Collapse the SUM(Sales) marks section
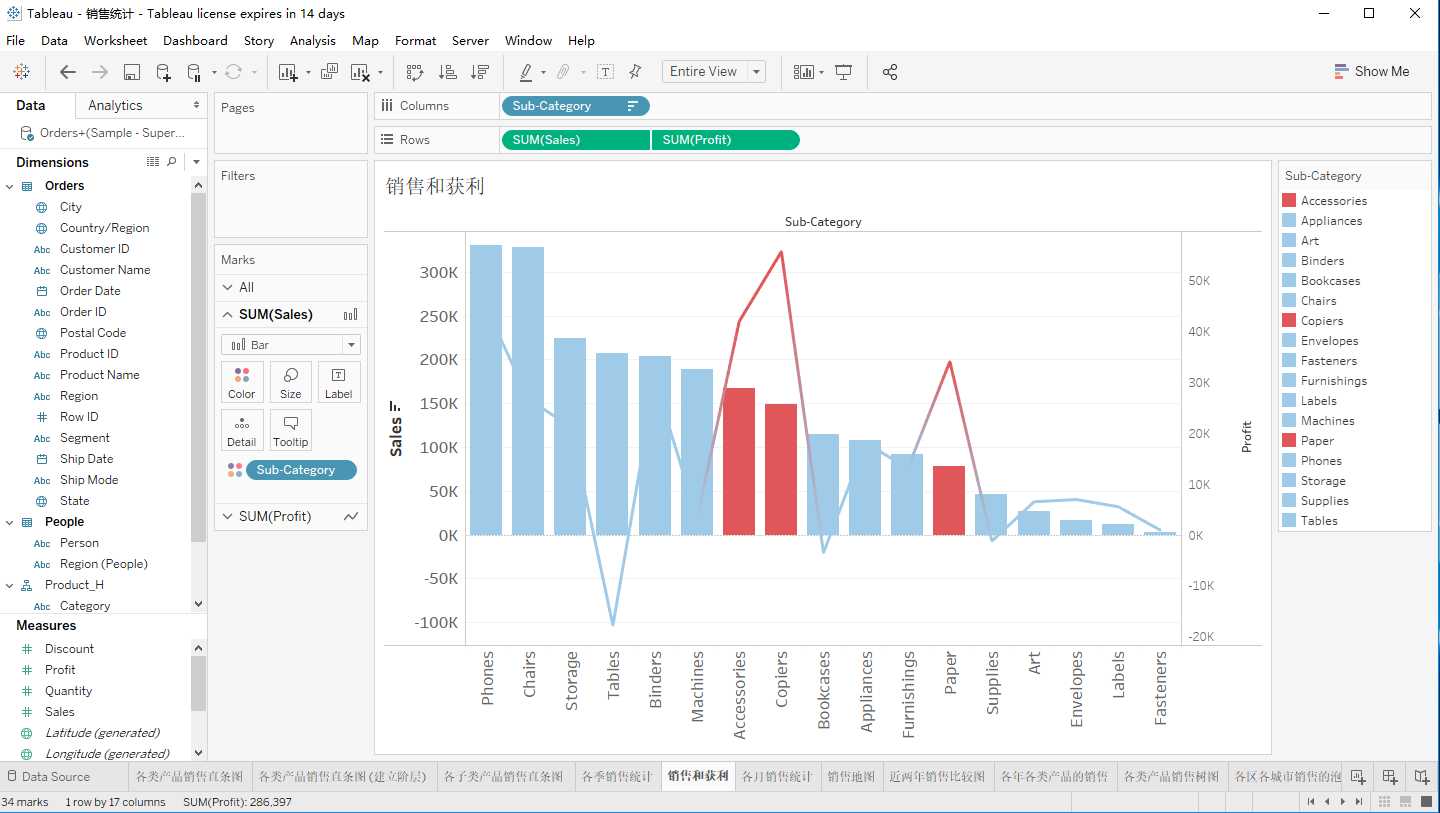 click(x=229, y=314)
